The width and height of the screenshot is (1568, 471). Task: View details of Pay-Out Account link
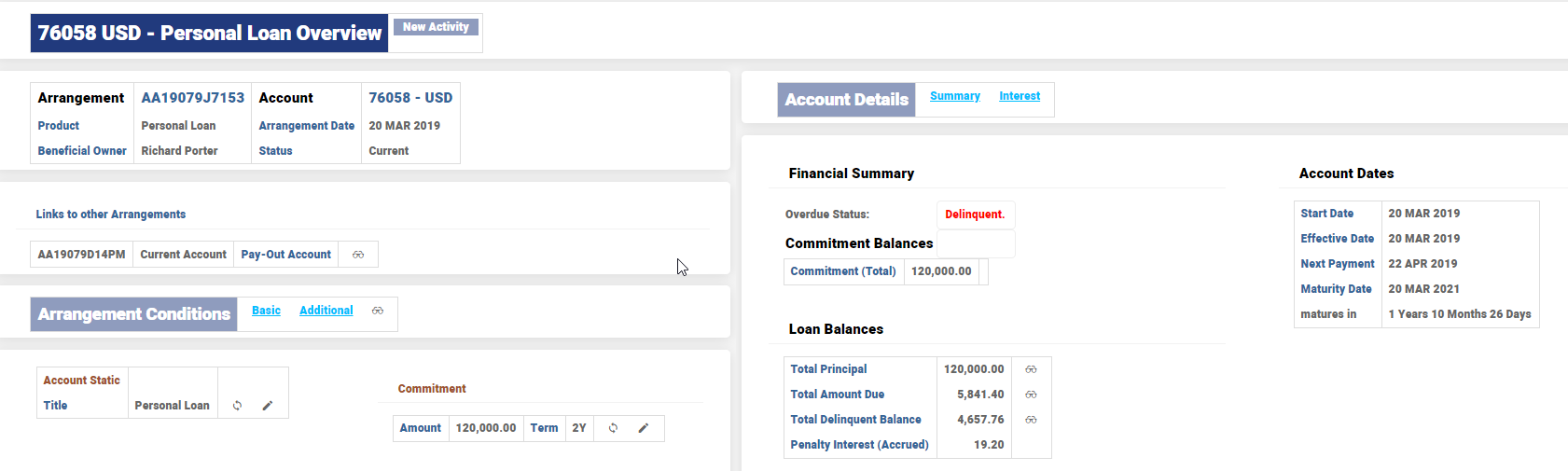358,255
